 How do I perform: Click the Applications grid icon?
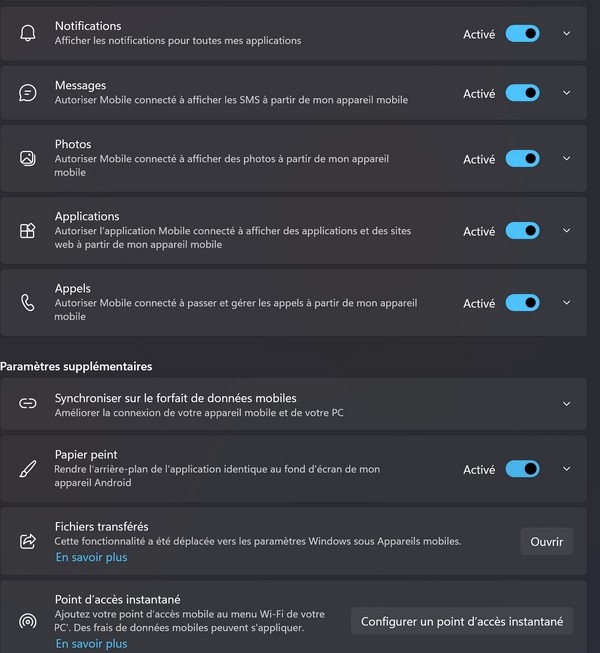pos(27,230)
